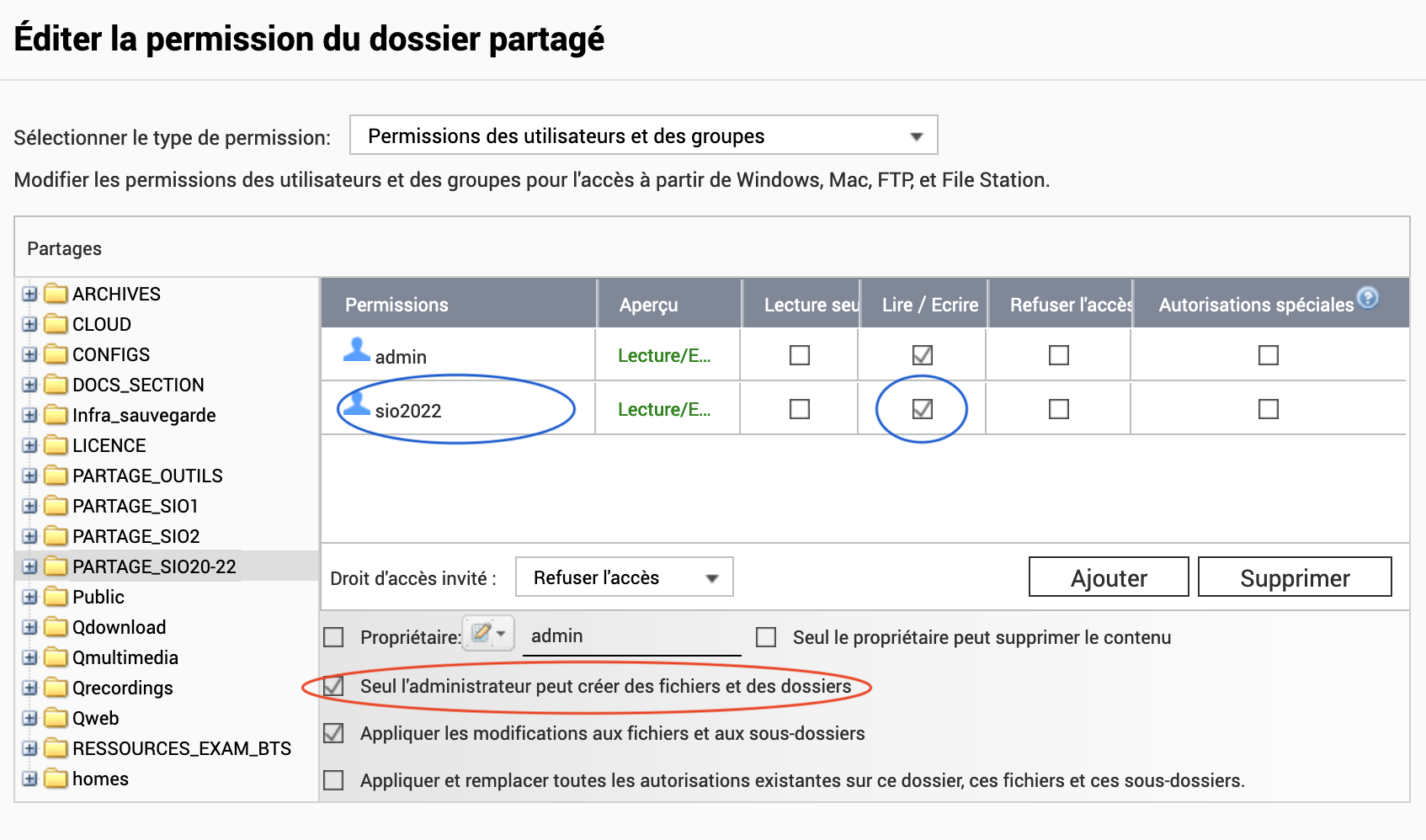The width and height of the screenshot is (1426, 840).
Task: Click the sio2022 user icon
Action: [x=357, y=403]
